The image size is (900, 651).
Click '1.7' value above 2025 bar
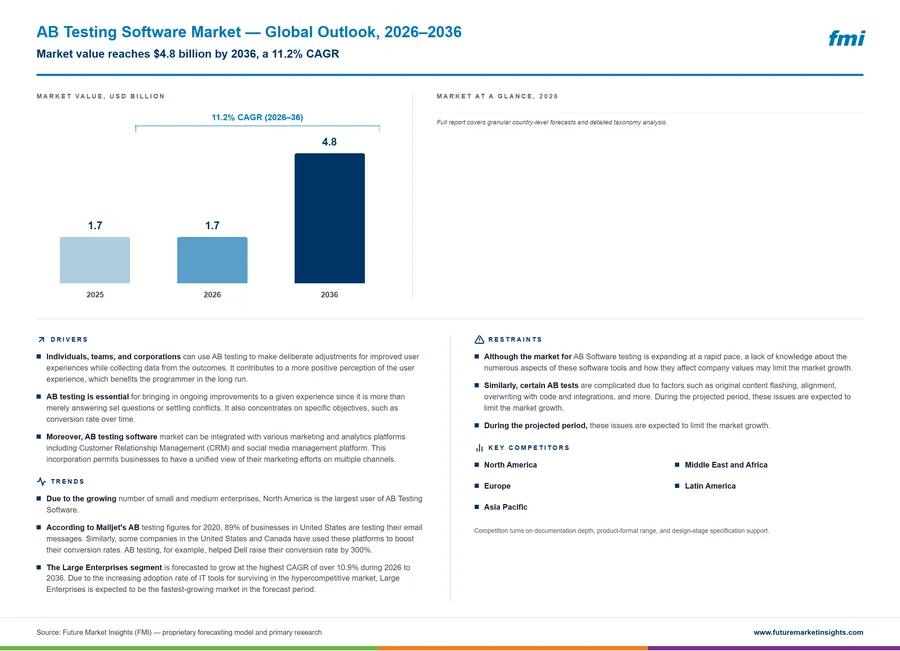tap(95, 226)
